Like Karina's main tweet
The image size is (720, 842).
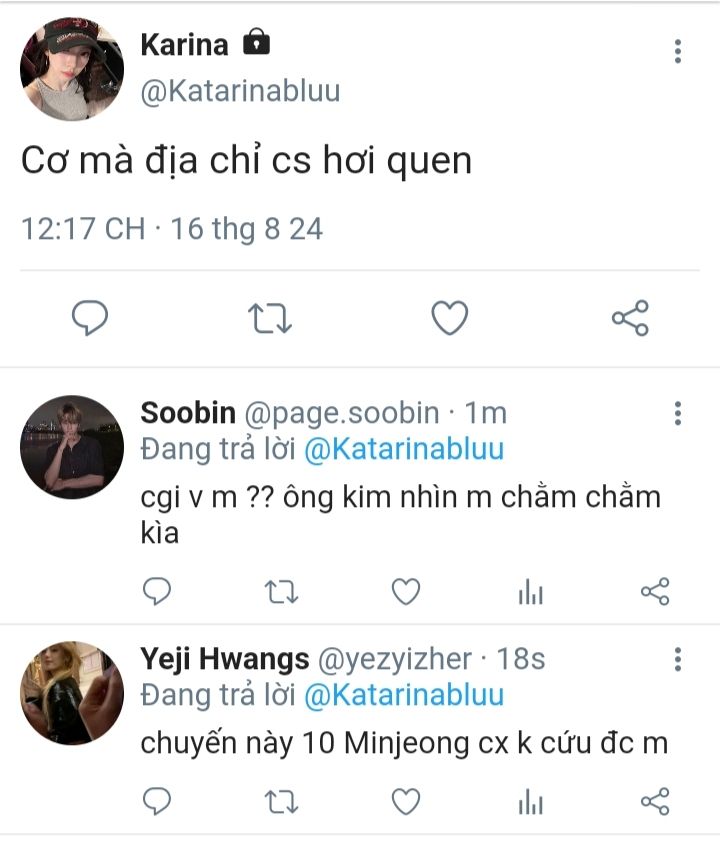point(450,318)
